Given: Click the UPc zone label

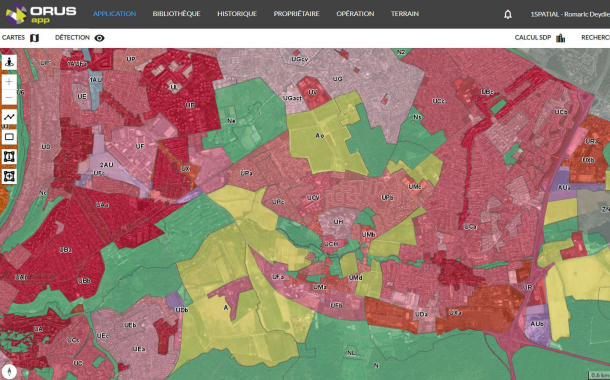Looking at the screenshot, I should pos(278,202).
